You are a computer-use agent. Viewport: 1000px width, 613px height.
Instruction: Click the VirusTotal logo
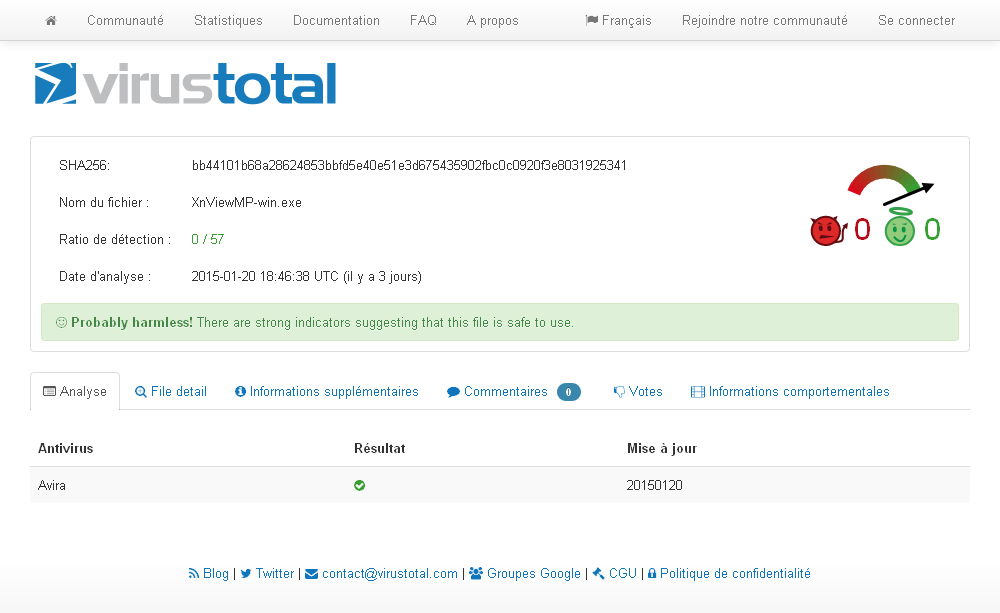pyautogui.click(x=185, y=84)
